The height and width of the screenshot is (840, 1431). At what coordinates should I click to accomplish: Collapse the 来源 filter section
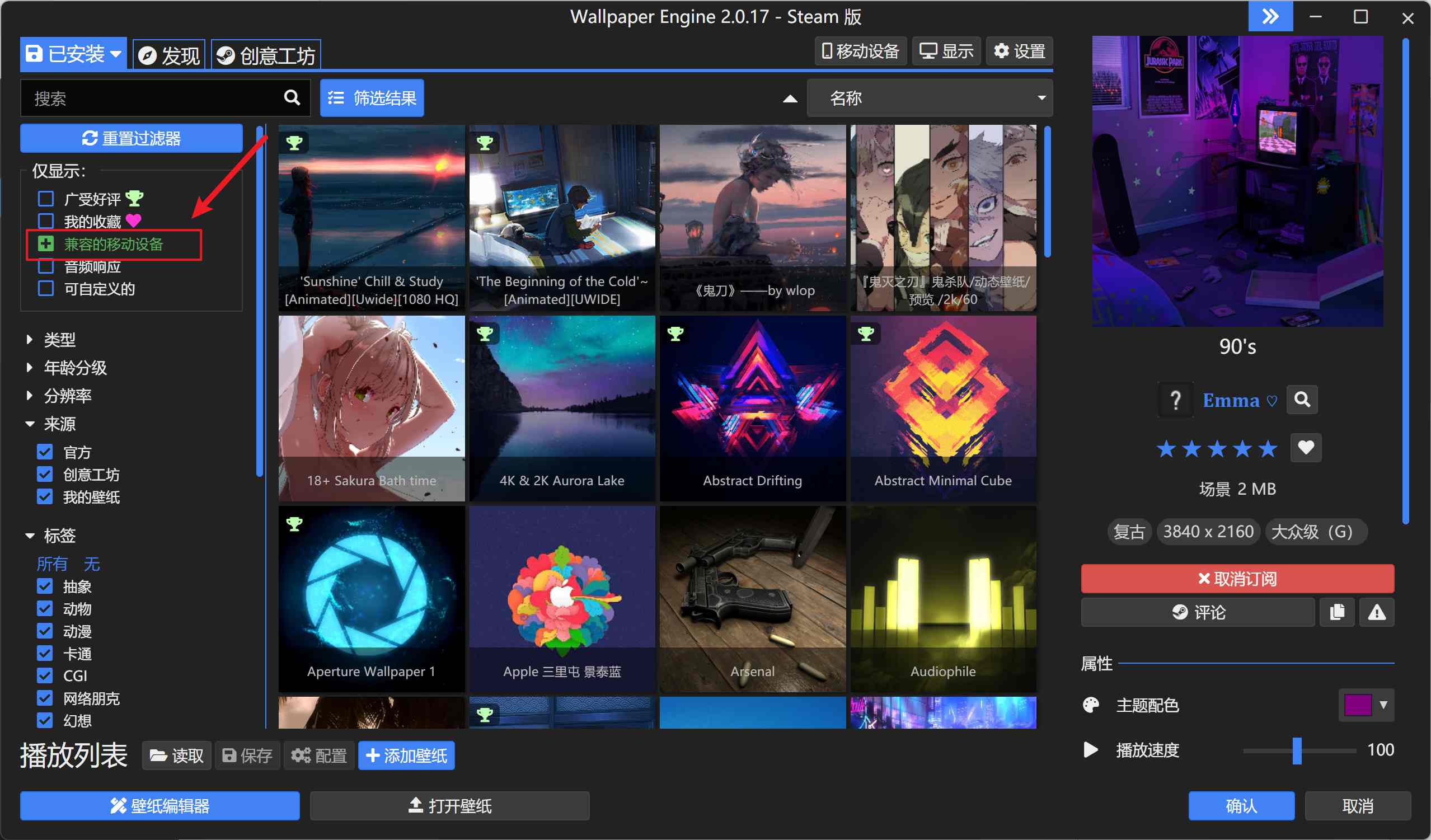click(x=51, y=424)
